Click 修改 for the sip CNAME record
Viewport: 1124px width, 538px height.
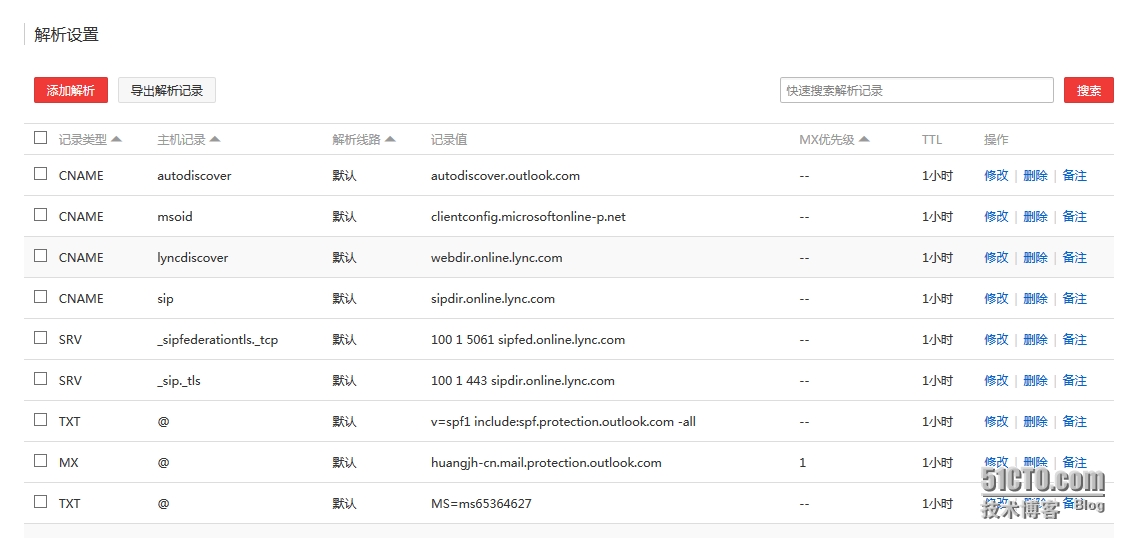[x=996, y=298]
